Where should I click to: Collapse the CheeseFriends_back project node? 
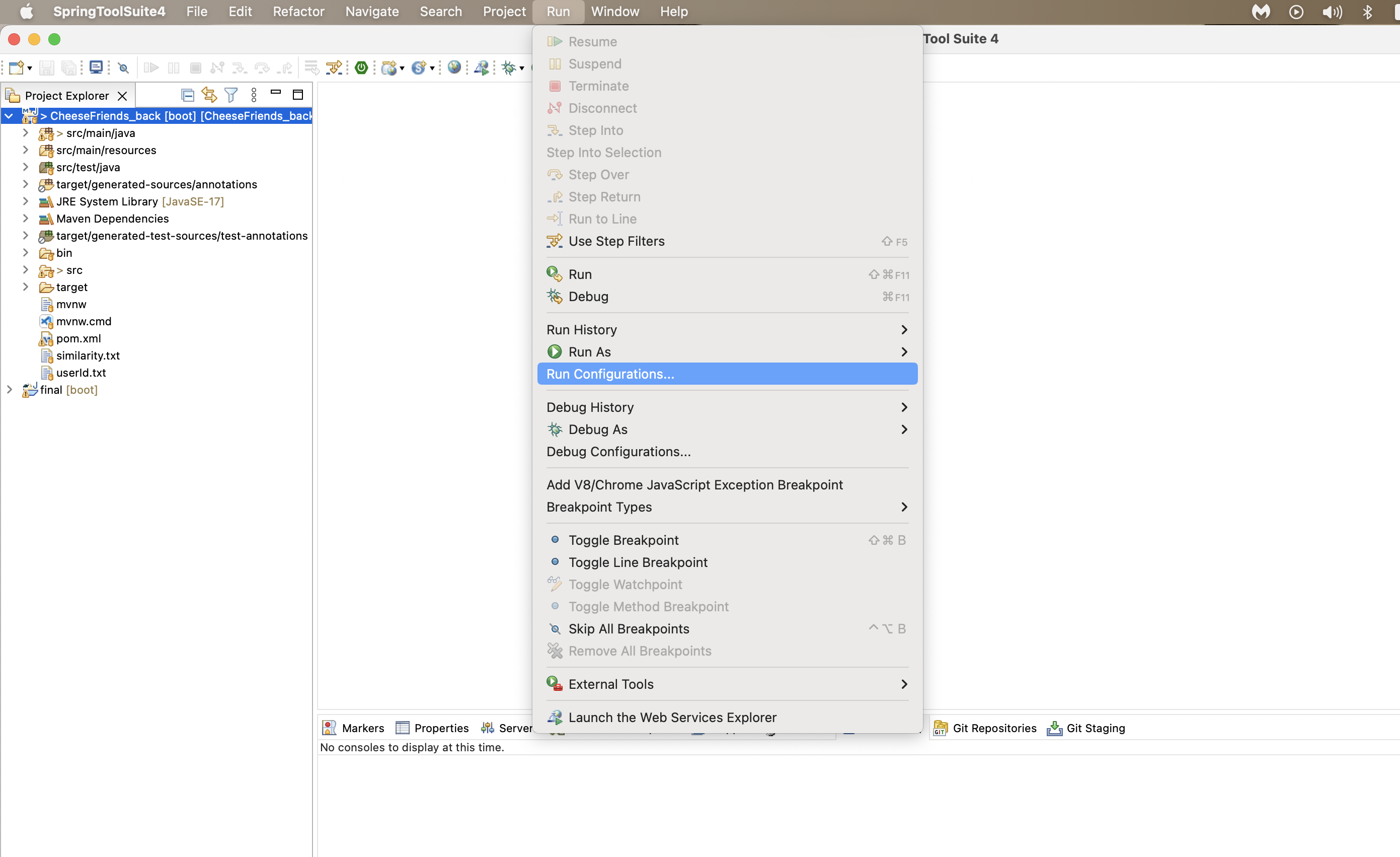[x=9, y=116]
